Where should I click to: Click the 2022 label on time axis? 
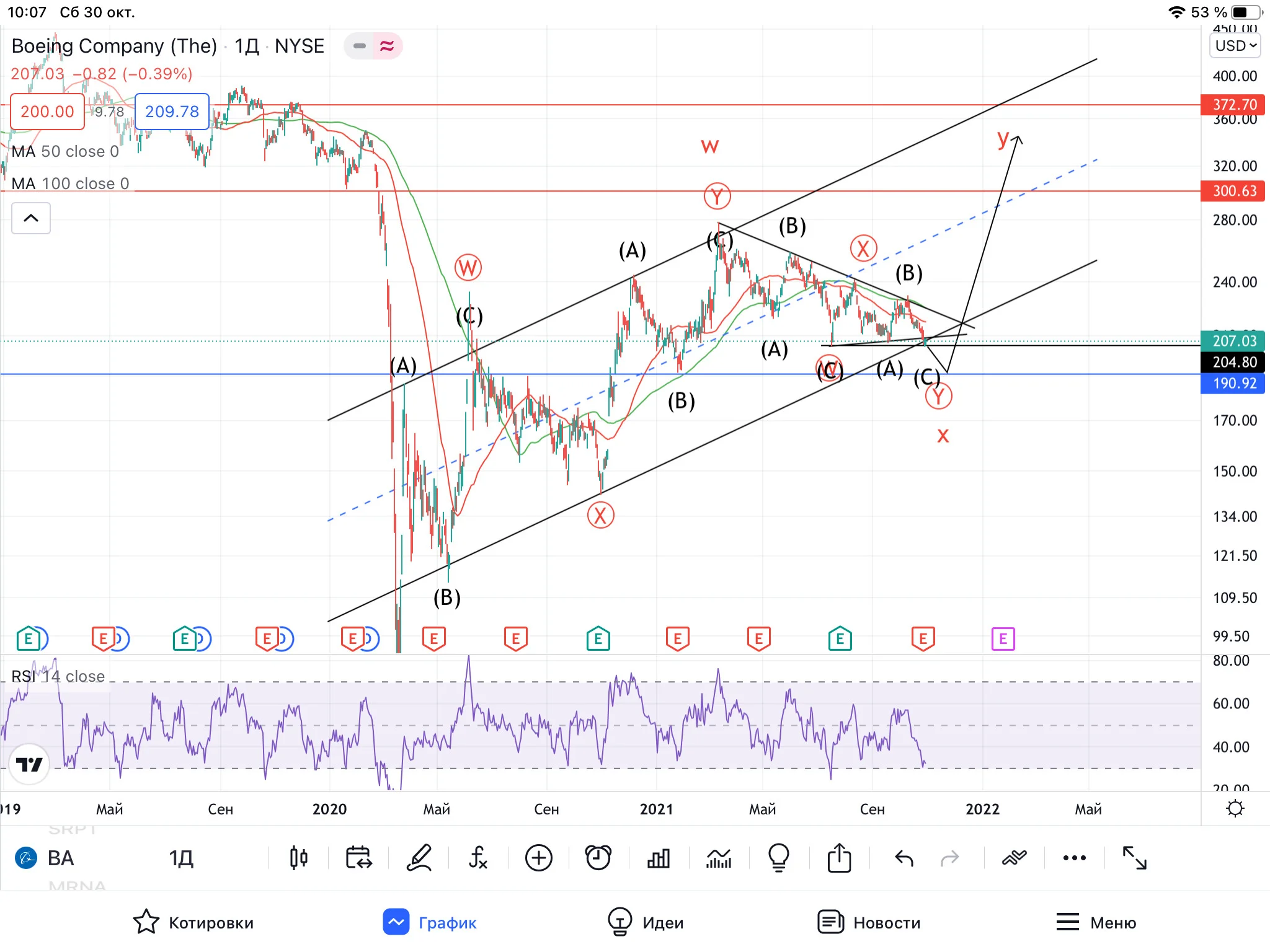click(x=982, y=809)
